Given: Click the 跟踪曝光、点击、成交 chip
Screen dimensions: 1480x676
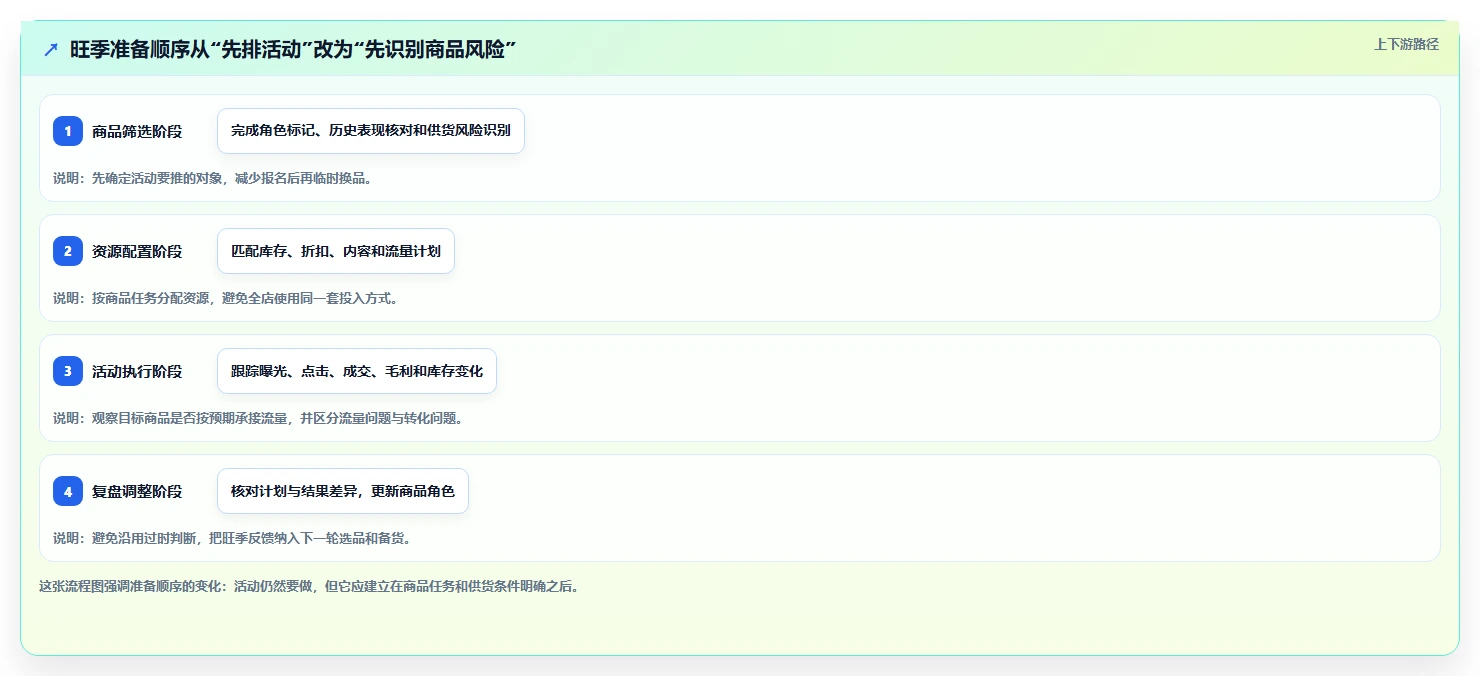Looking at the screenshot, I should pyautogui.click(x=357, y=371).
